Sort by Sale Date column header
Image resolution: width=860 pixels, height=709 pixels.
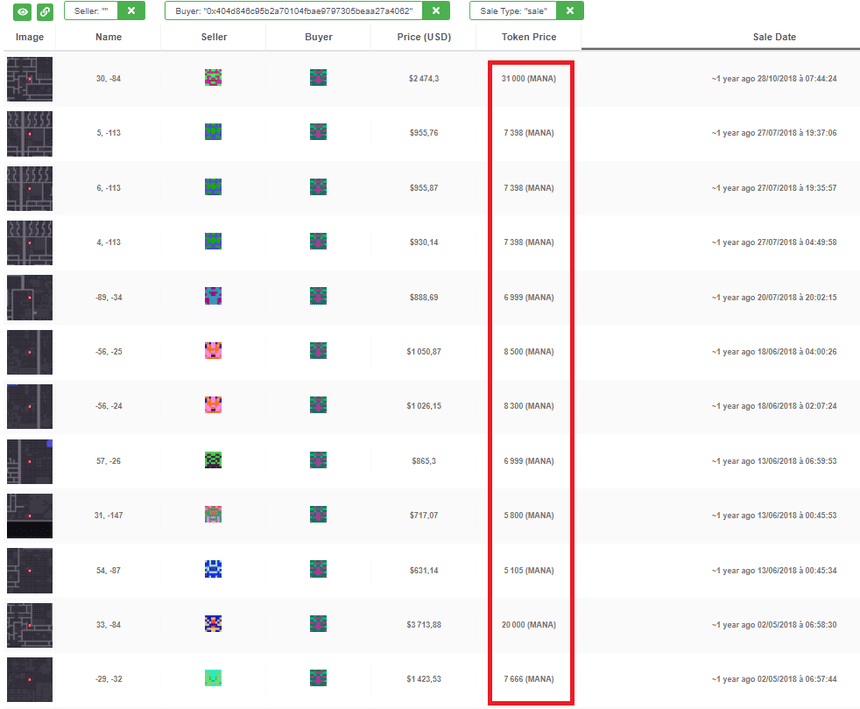click(774, 37)
